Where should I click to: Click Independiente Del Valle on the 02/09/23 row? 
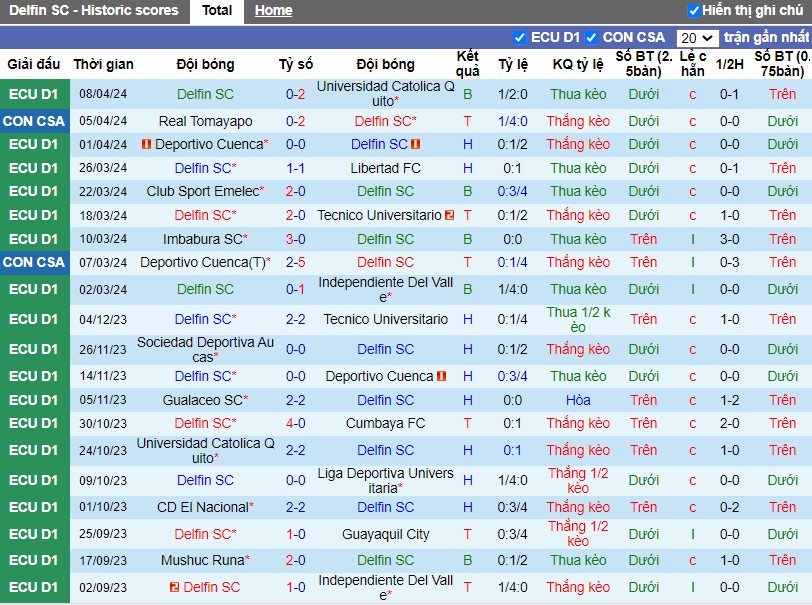pyautogui.click(x=386, y=587)
